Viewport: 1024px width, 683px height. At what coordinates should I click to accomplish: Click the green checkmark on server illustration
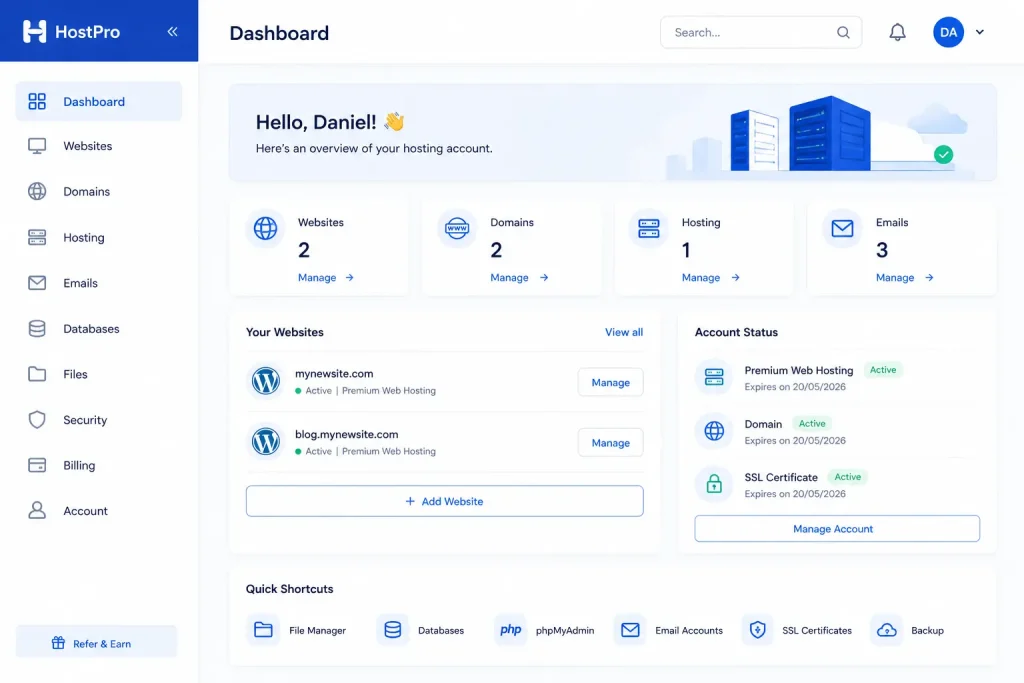(943, 155)
